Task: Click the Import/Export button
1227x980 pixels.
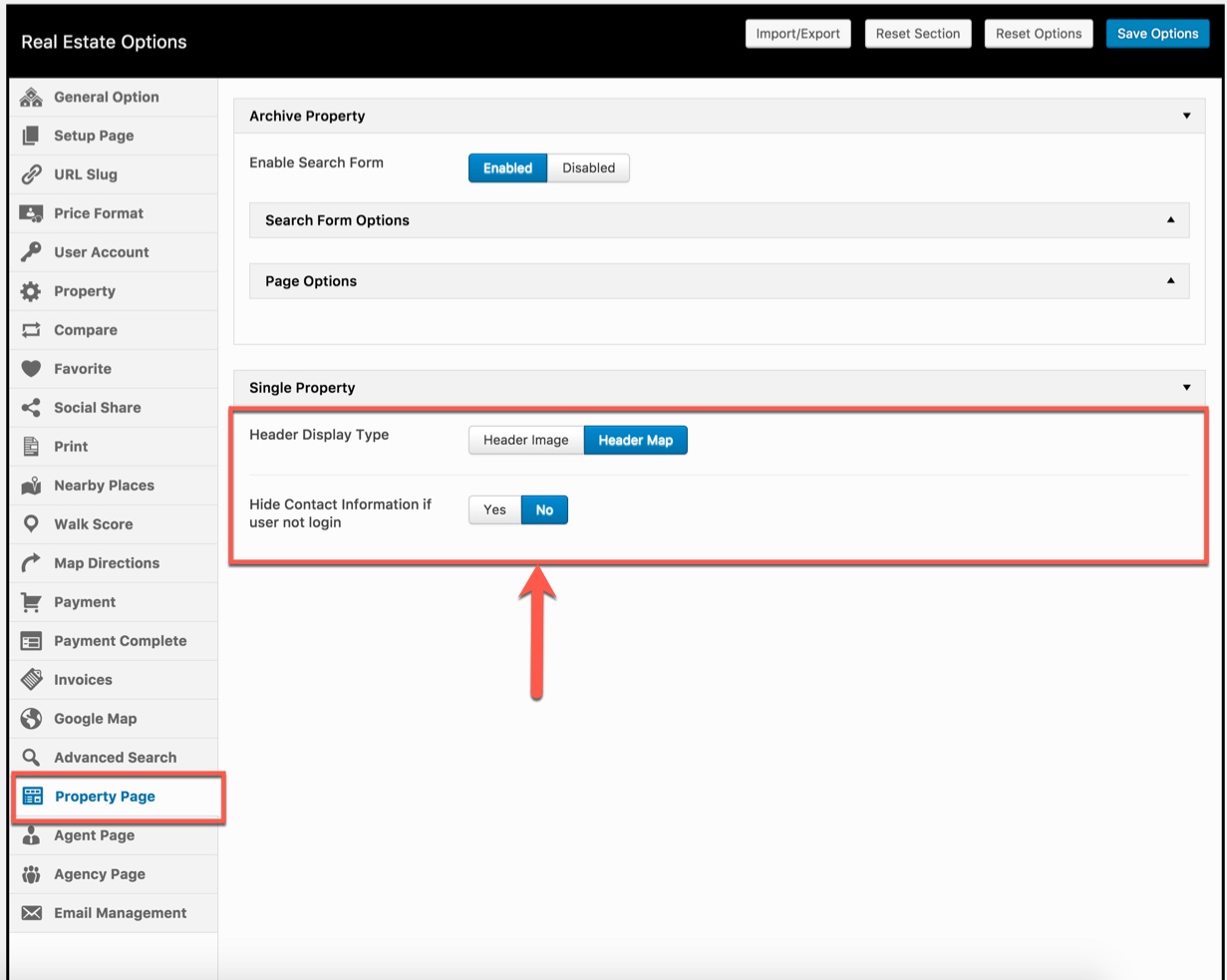Action: 797,34
